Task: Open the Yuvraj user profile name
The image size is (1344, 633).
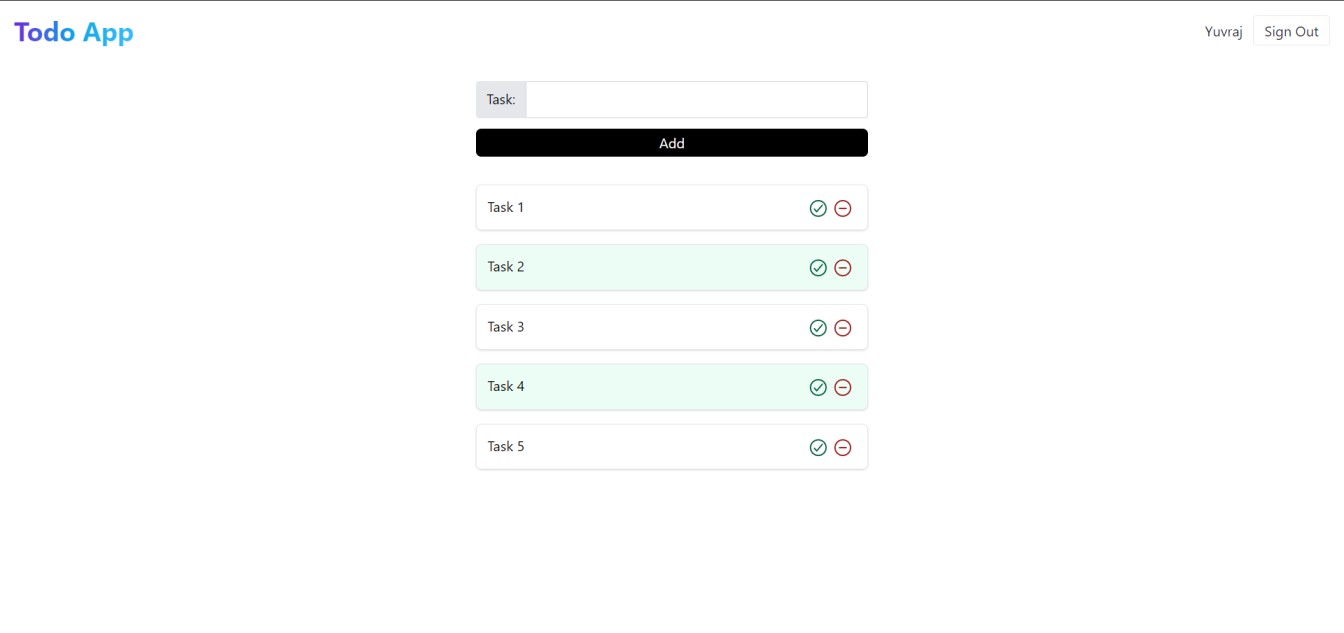Action: coord(1223,32)
